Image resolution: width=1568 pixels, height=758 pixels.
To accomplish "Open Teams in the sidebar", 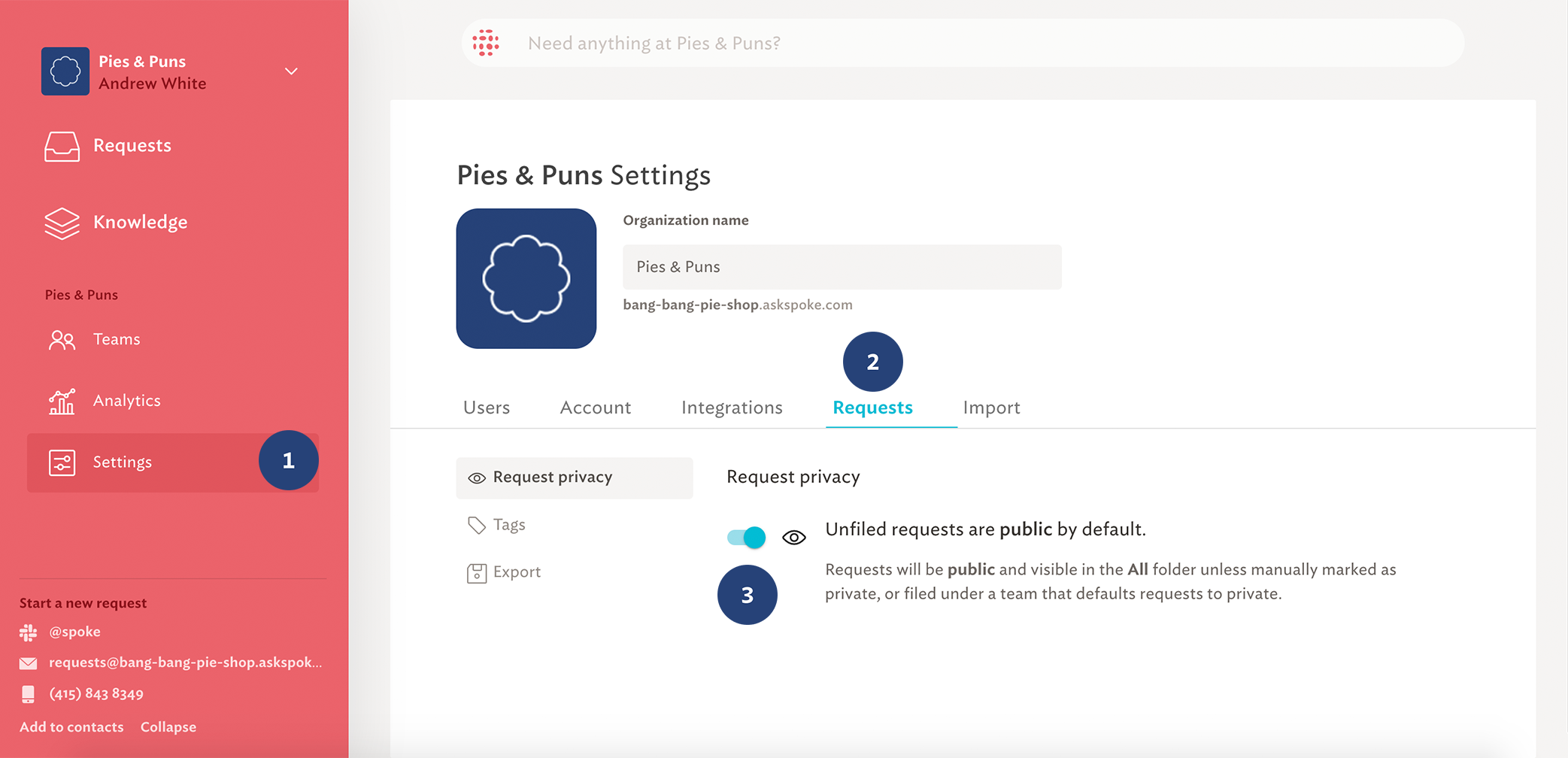I will pos(117,339).
